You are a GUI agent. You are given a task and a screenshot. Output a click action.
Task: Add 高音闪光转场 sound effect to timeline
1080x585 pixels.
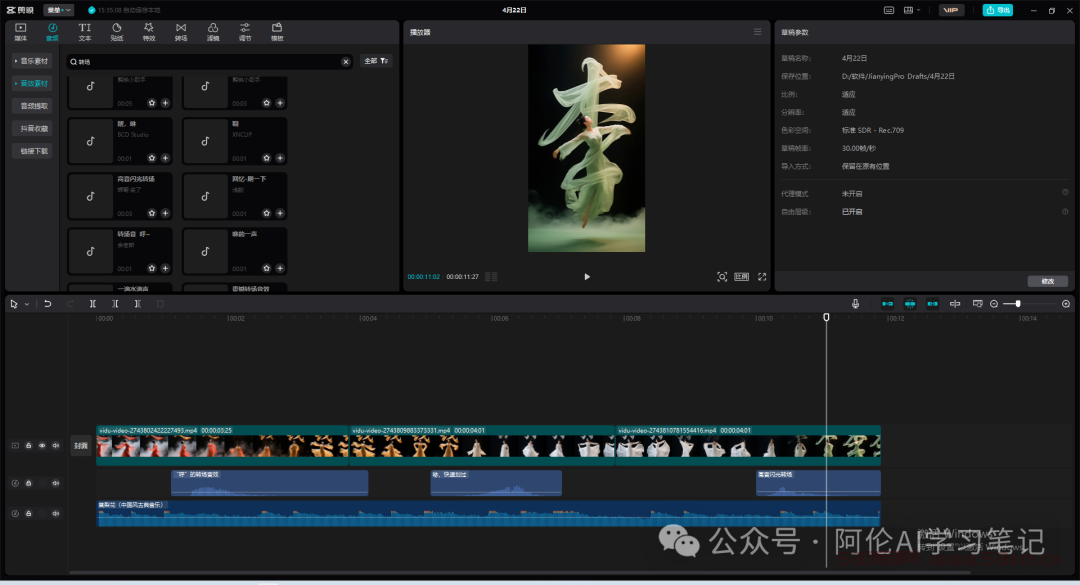point(165,213)
